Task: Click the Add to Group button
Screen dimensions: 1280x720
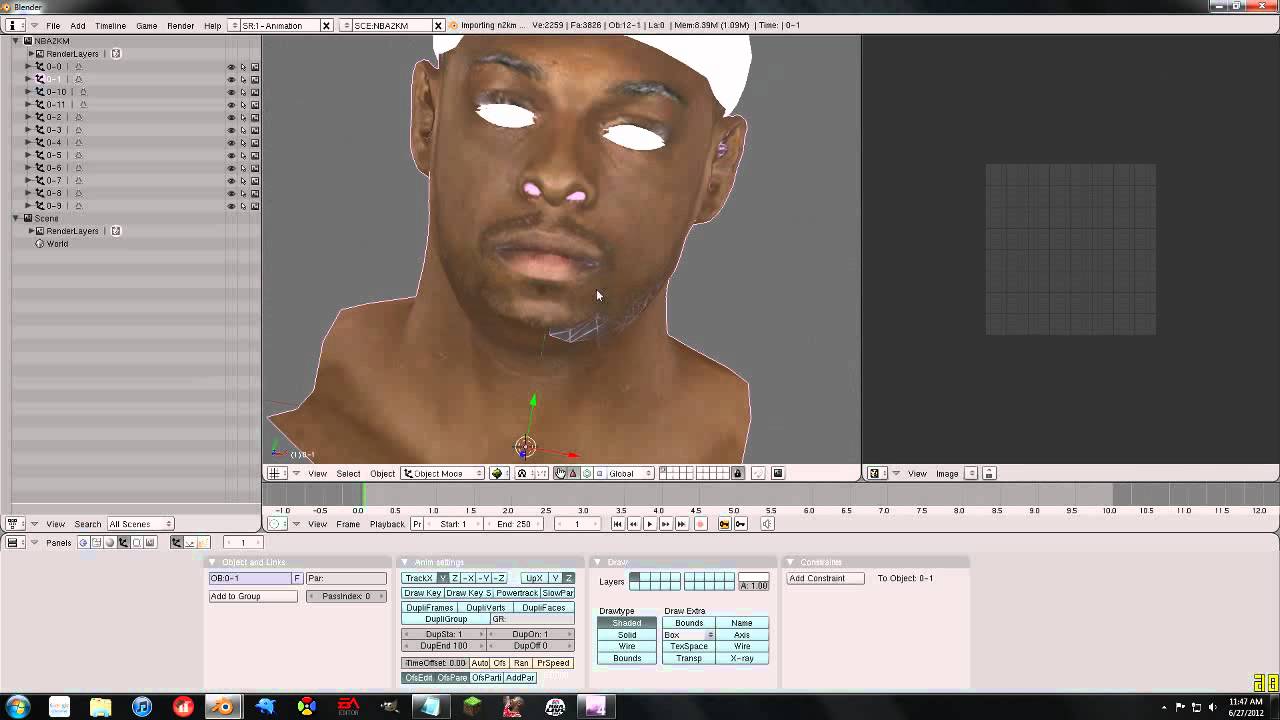Action: [x=253, y=596]
